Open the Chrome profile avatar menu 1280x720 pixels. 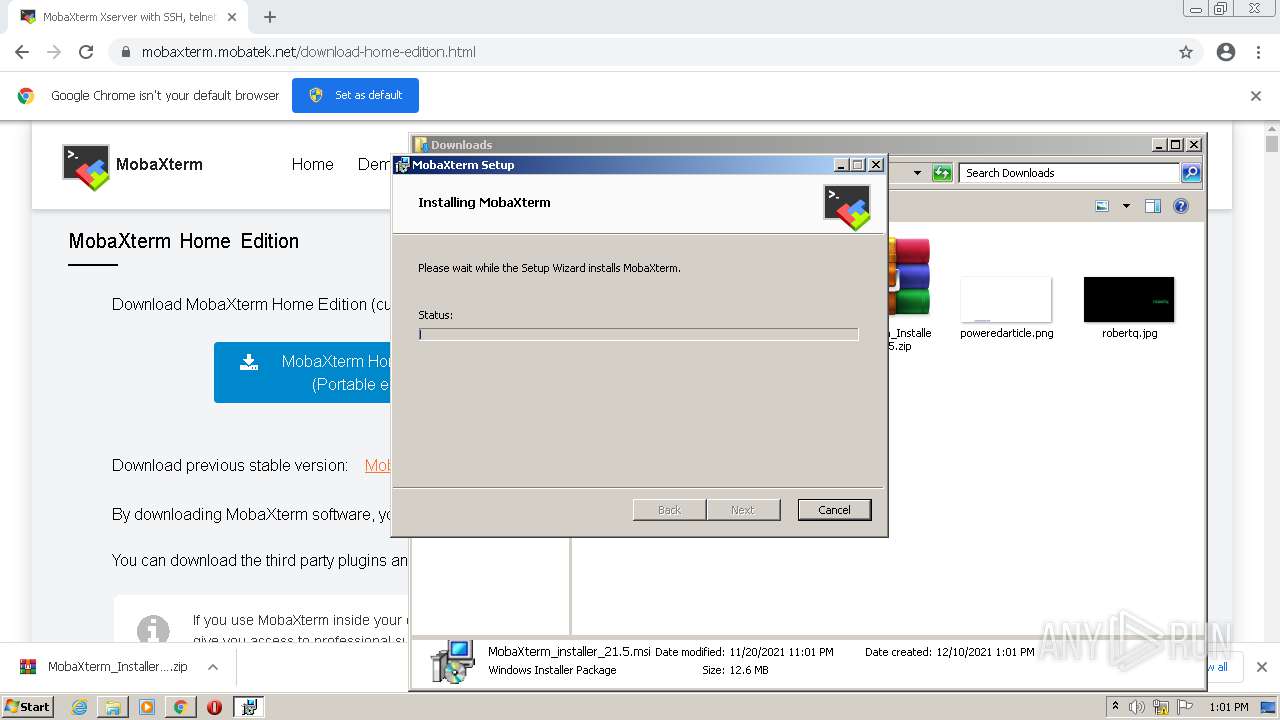point(1226,52)
